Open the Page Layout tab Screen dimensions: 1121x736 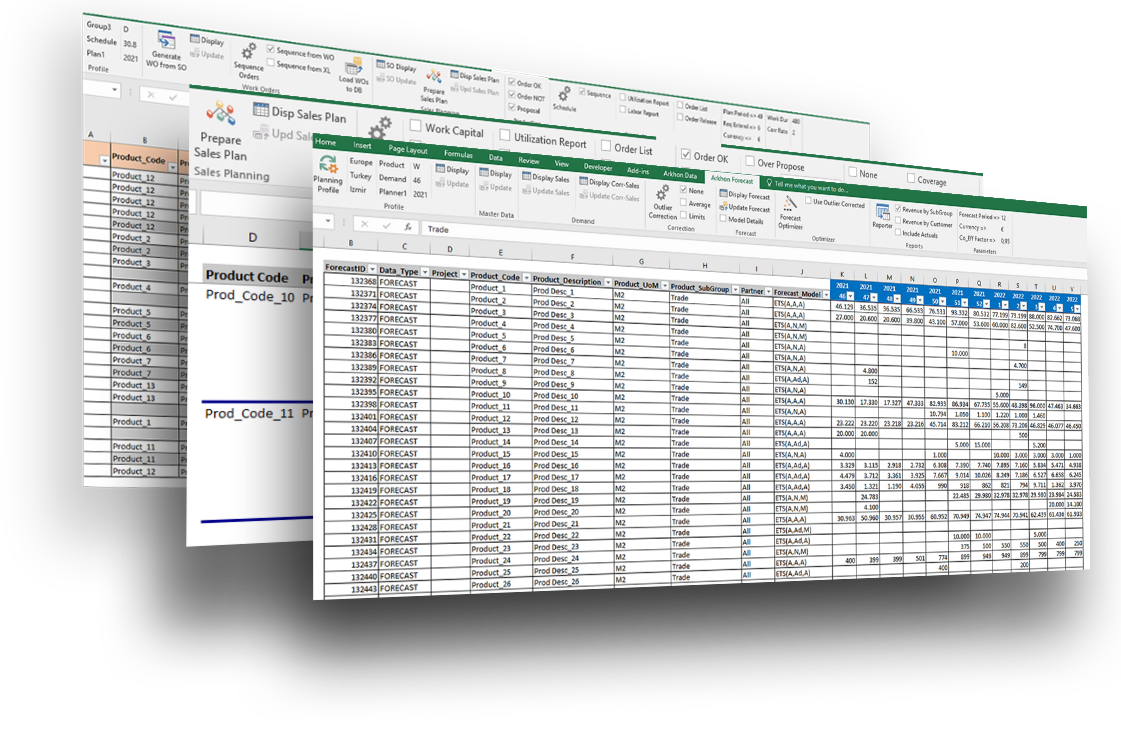408,149
